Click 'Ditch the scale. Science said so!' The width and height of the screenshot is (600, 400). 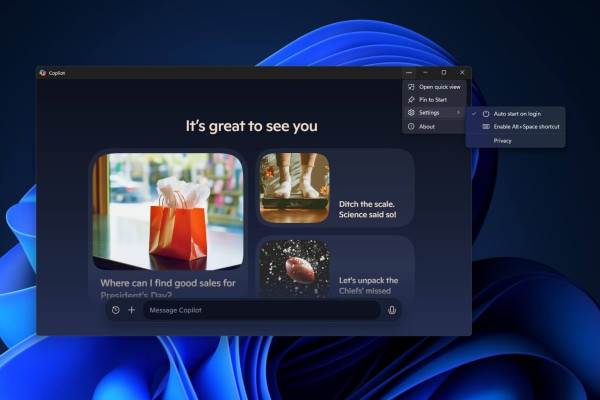(367, 209)
